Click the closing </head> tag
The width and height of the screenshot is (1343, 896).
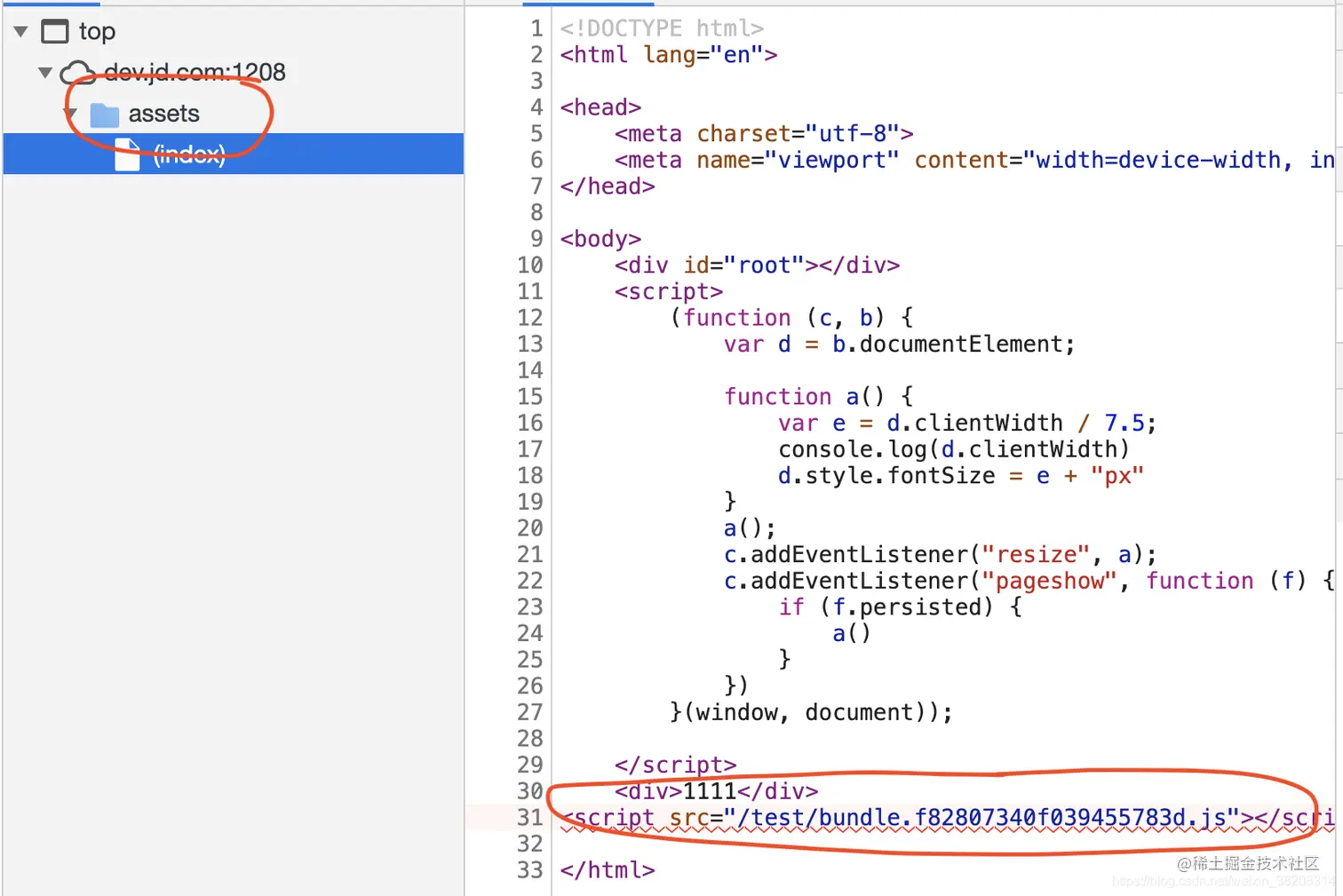point(608,186)
